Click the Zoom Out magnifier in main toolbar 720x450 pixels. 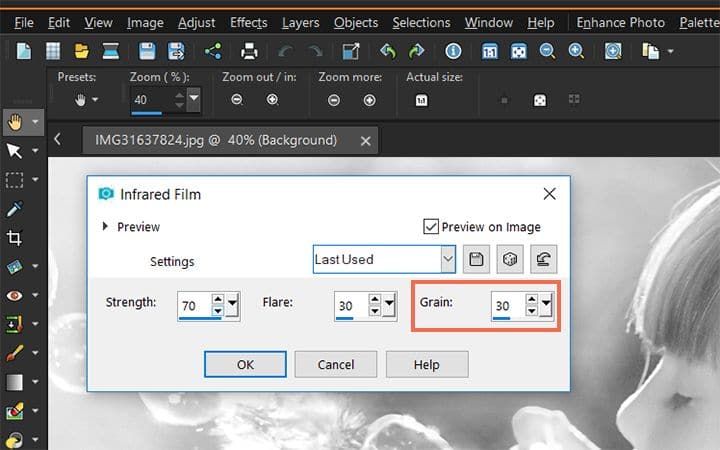pyautogui.click(x=547, y=51)
